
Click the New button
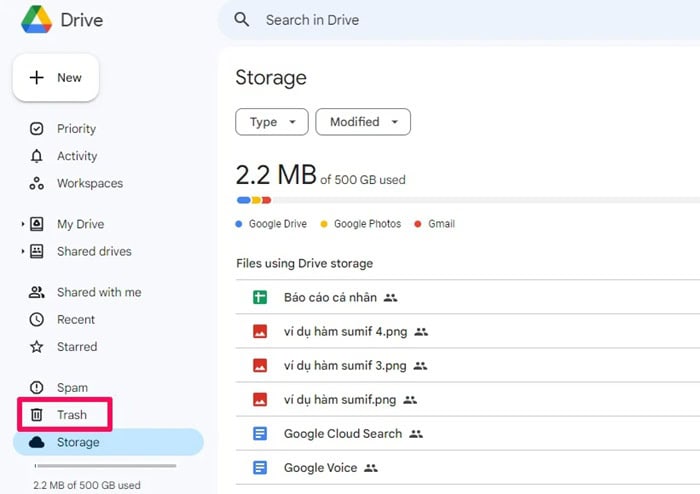(56, 78)
